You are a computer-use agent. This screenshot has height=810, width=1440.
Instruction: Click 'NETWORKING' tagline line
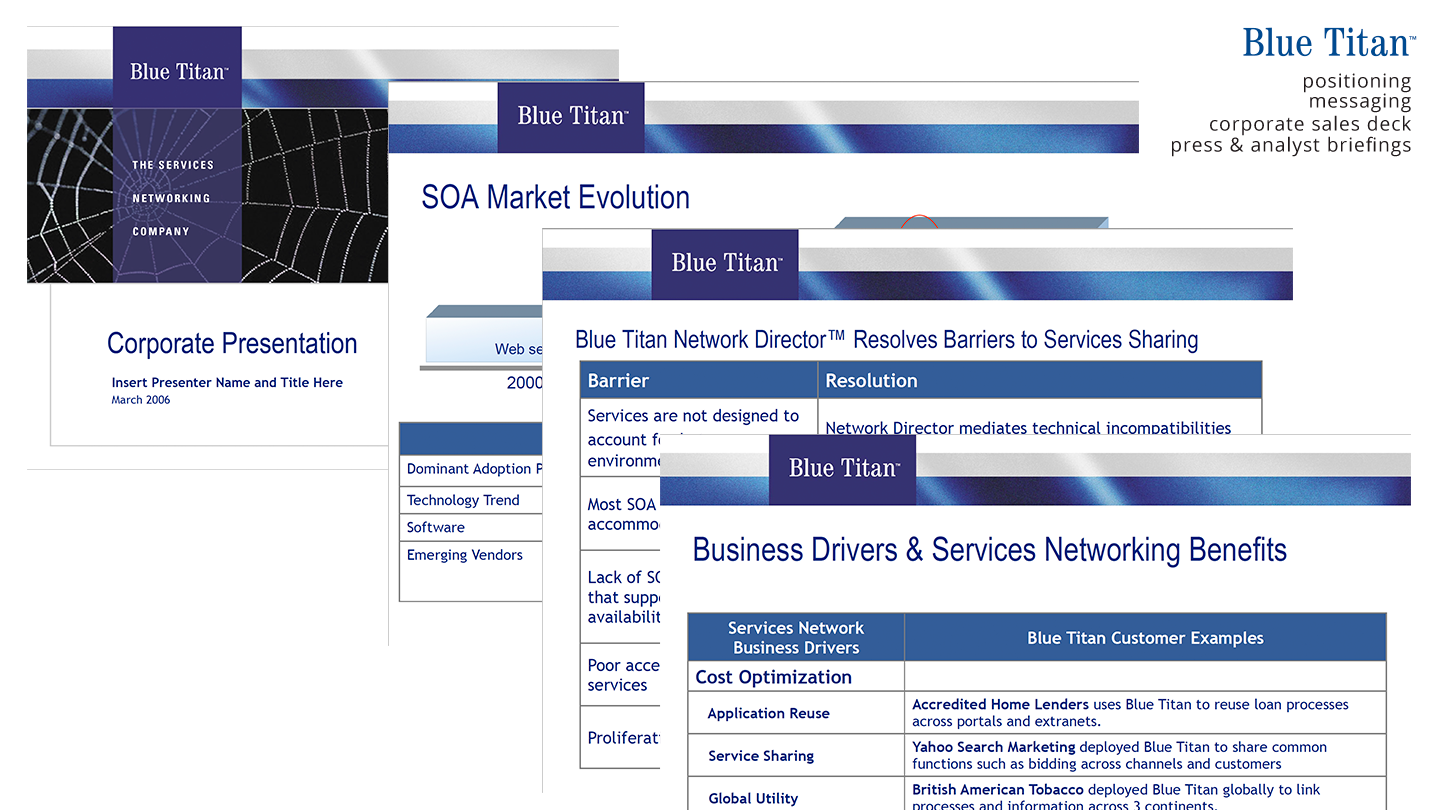click(171, 198)
